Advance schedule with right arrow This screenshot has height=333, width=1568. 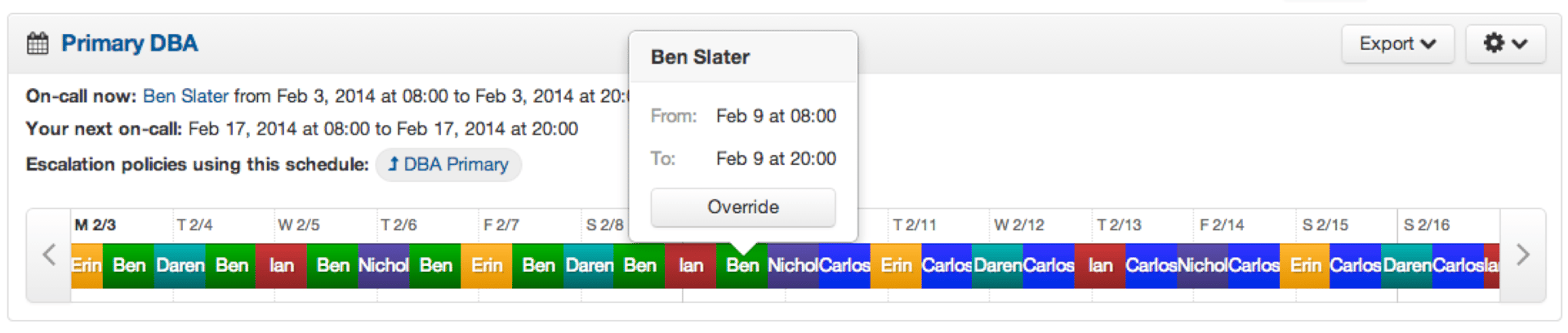tap(1522, 255)
